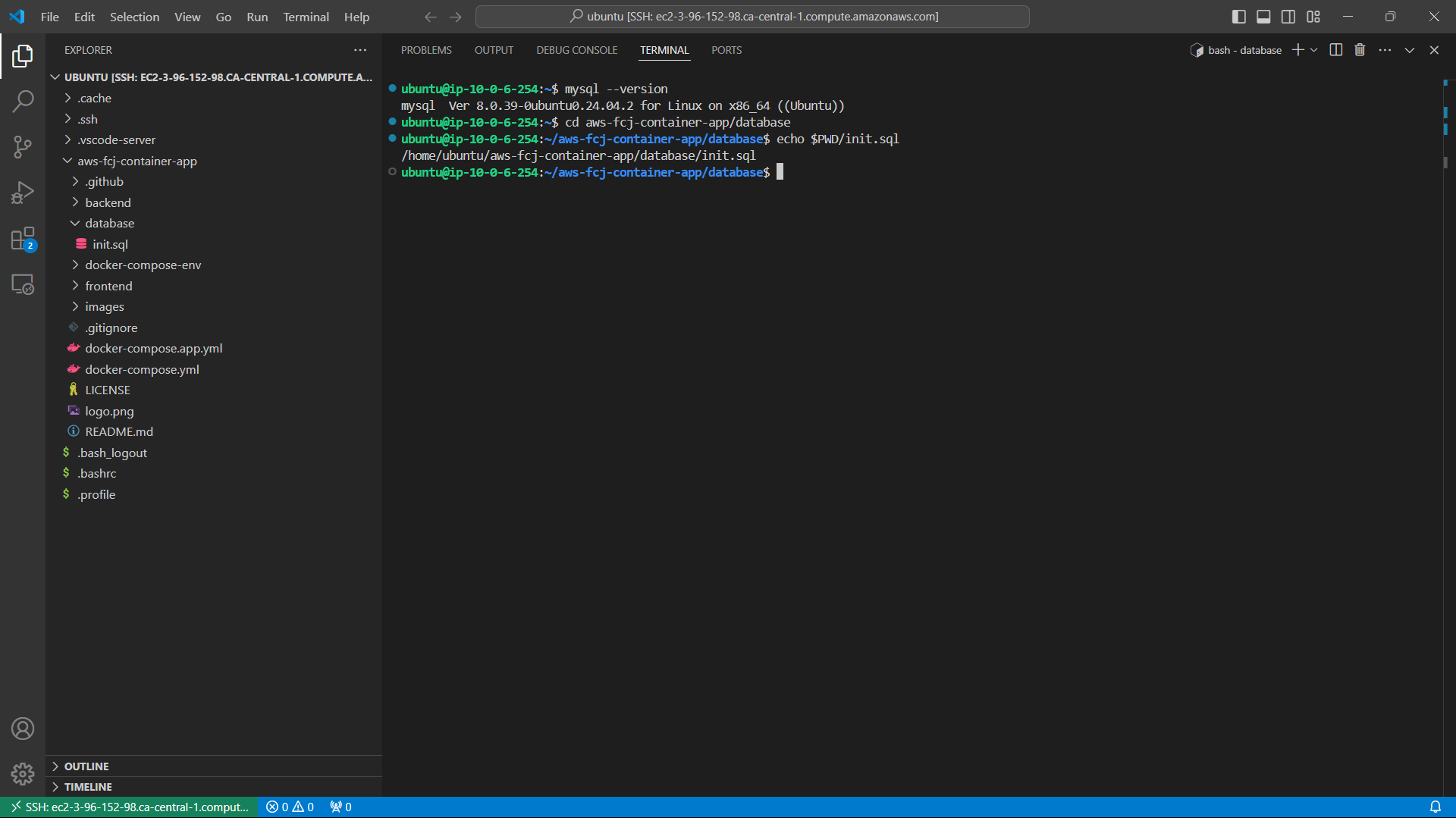Expand the .vscode-server folder
The height and width of the screenshot is (818, 1456).
pyautogui.click(x=214, y=140)
